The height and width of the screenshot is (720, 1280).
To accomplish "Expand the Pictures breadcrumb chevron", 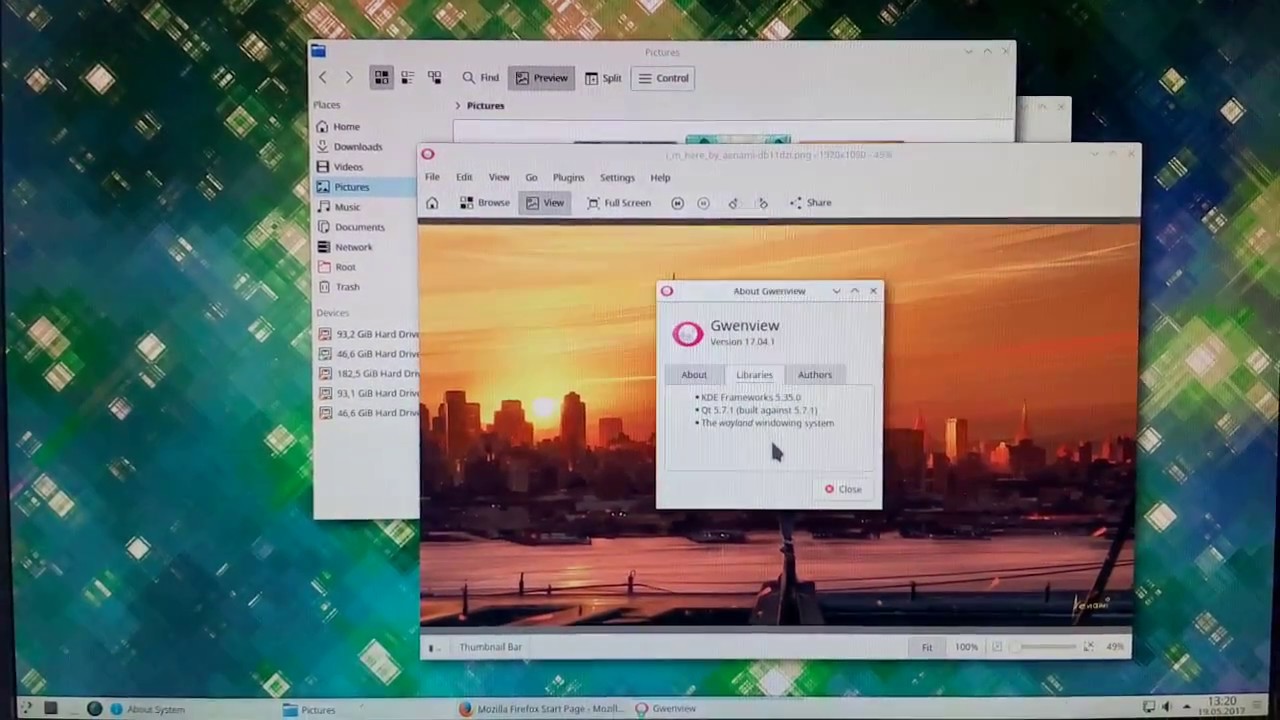I will tap(458, 105).
